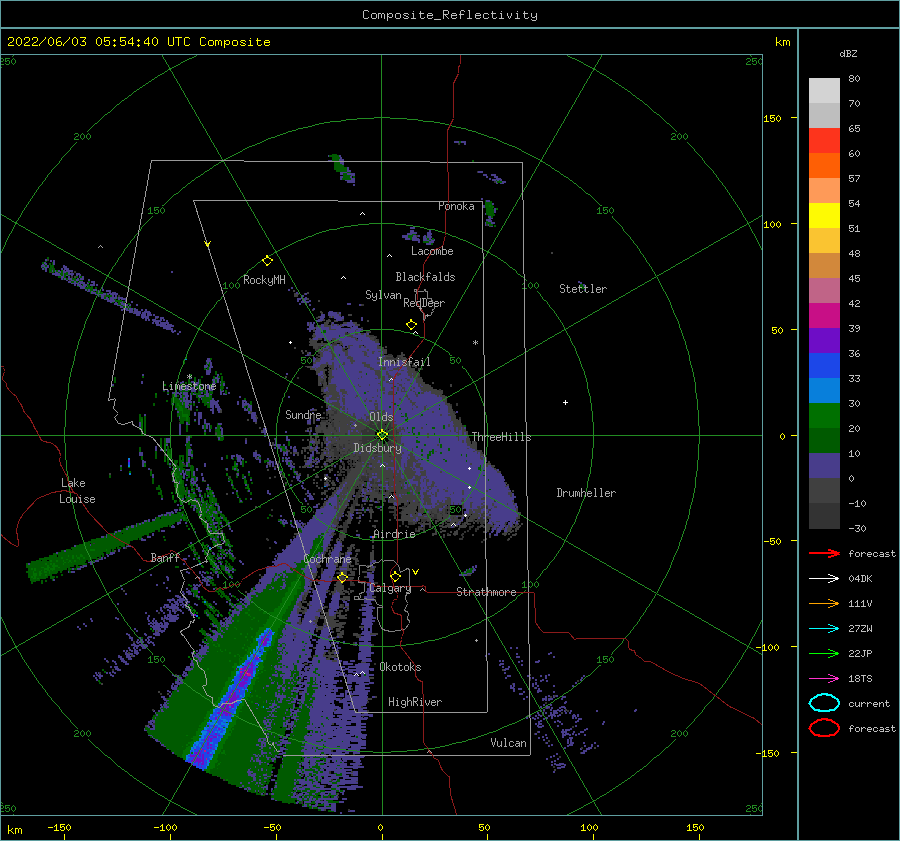
Task: Click the Stettler location label
Action: coord(583,289)
